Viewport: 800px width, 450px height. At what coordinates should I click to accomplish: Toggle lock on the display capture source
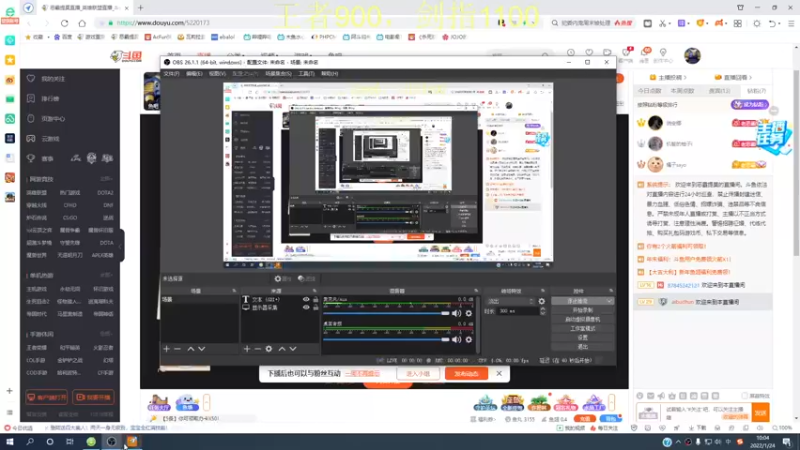[x=316, y=308]
